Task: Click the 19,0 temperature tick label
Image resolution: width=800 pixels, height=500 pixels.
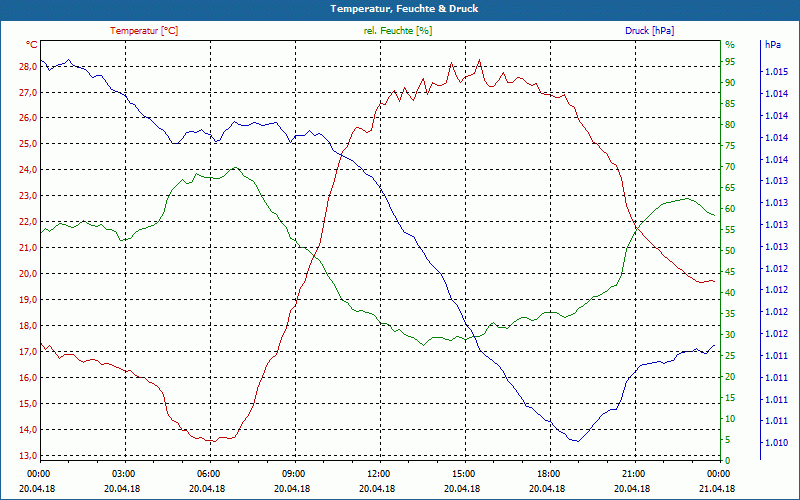Action: pos(26,299)
